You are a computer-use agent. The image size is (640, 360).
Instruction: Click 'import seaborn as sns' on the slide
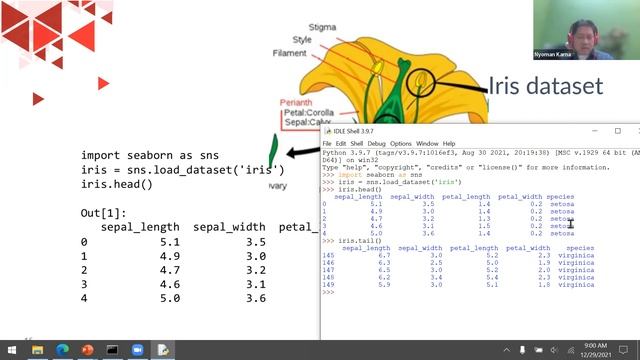(150, 155)
